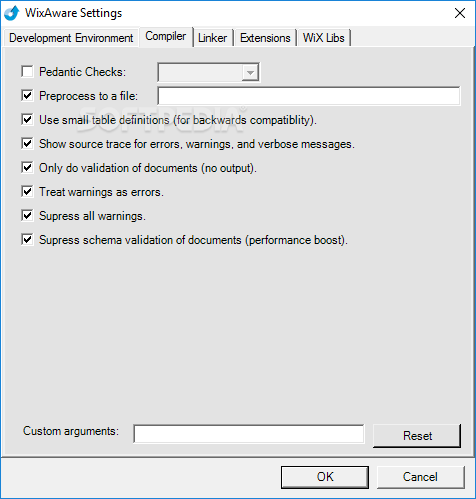Click the WixAware Settings title text
The width and height of the screenshot is (476, 499).
click(74, 13)
